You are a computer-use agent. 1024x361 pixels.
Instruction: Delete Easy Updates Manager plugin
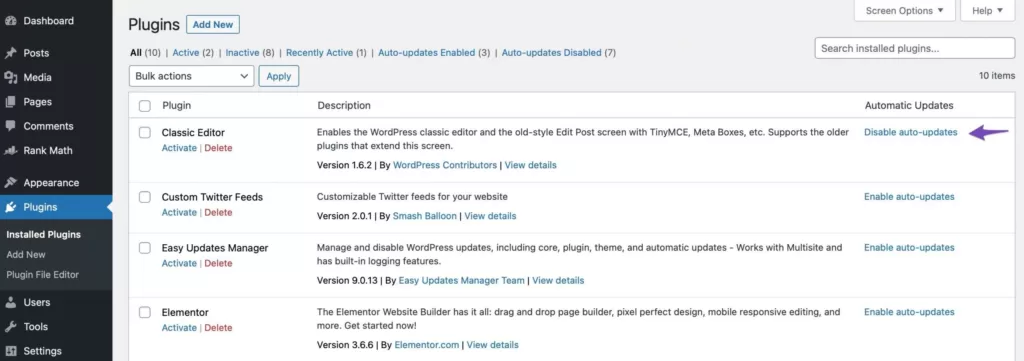pyautogui.click(x=218, y=263)
